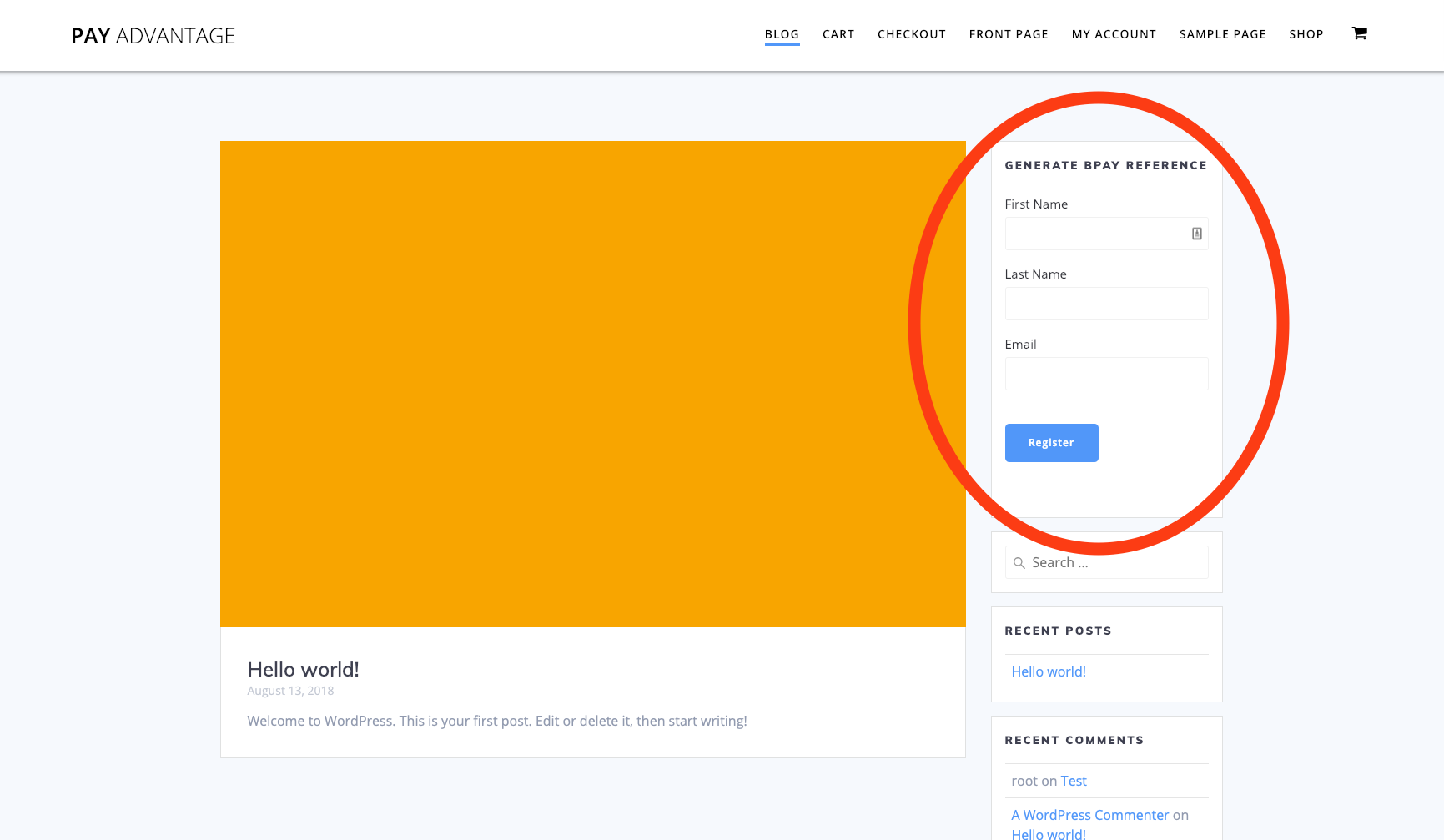Open Hello world! under Recent Posts
1444x840 pixels.
[x=1049, y=671]
